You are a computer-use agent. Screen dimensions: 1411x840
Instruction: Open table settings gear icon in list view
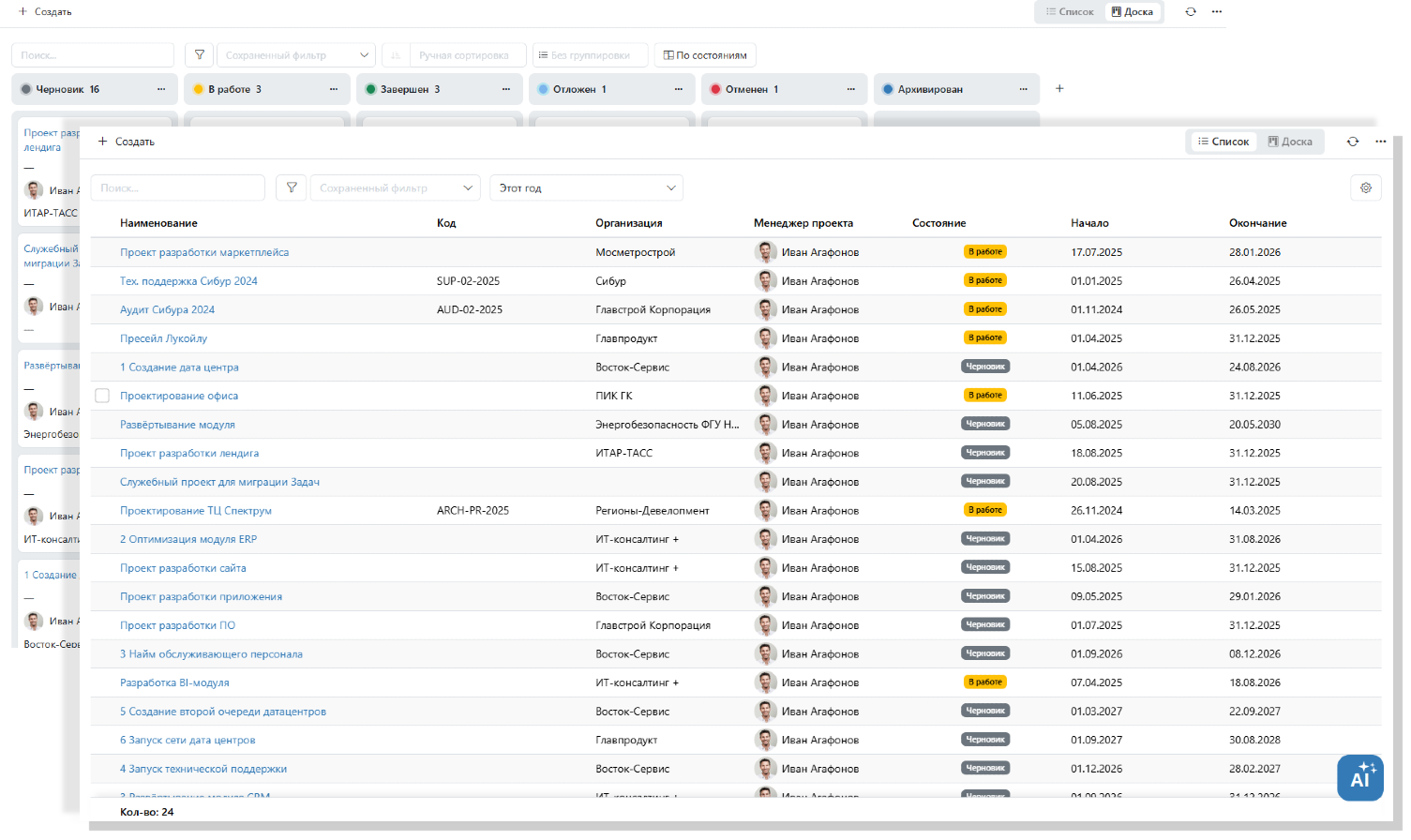click(x=1365, y=187)
